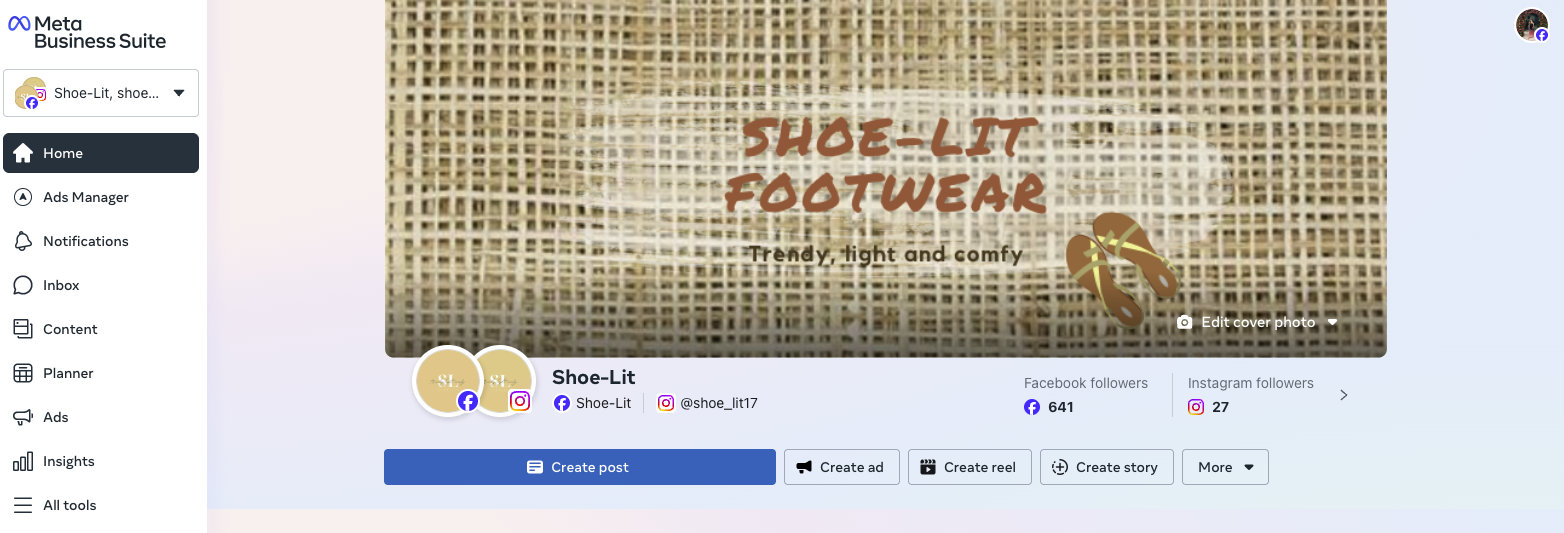Image resolution: width=1564 pixels, height=533 pixels.
Task: Open the Insights bar chart icon
Action: tap(23, 461)
